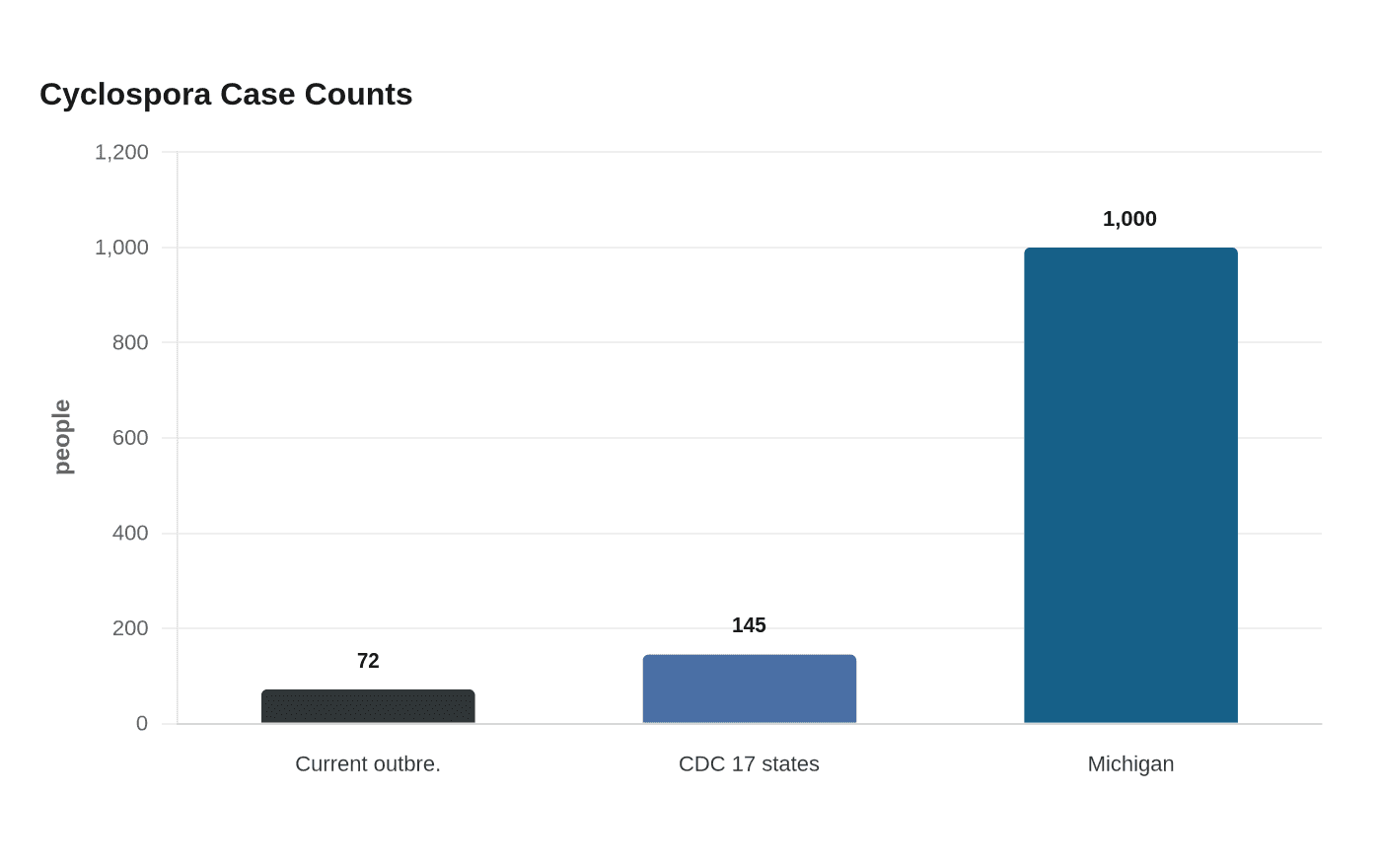The width and height of the screenshot is (1381, 868).
Task: Click the Current outbre. dark bar
Action: 368,706
